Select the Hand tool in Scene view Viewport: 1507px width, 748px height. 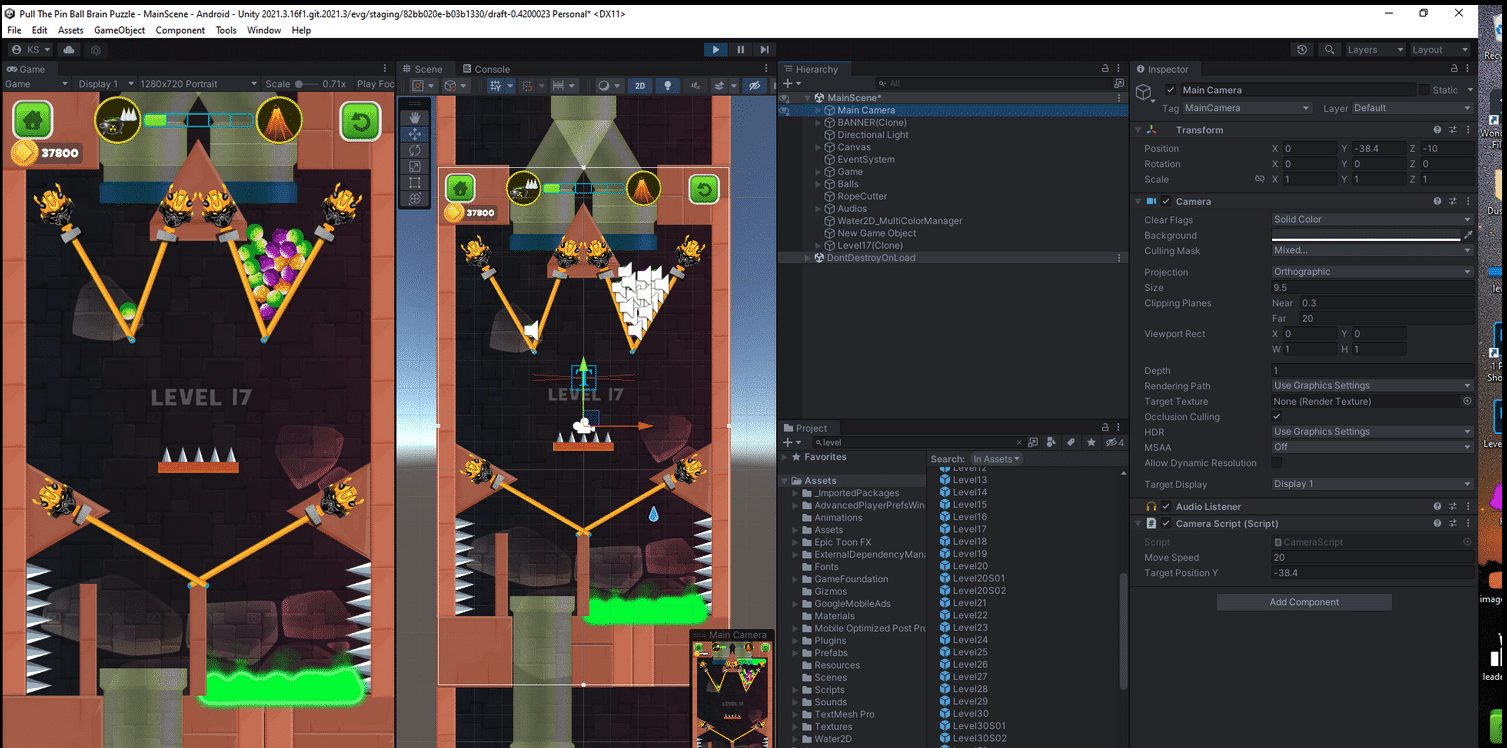[x=415, y=117]
